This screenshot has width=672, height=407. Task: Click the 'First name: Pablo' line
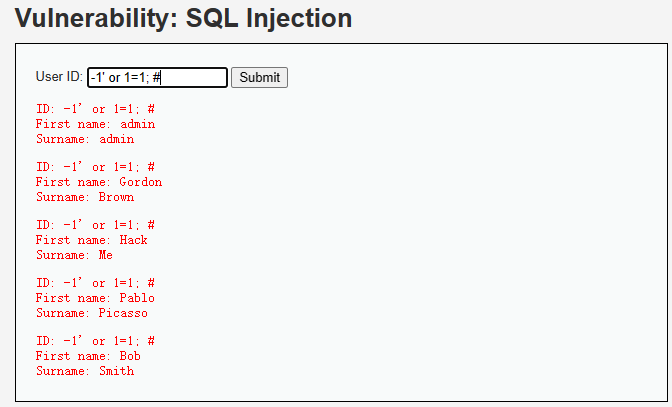tap(95, 298)
